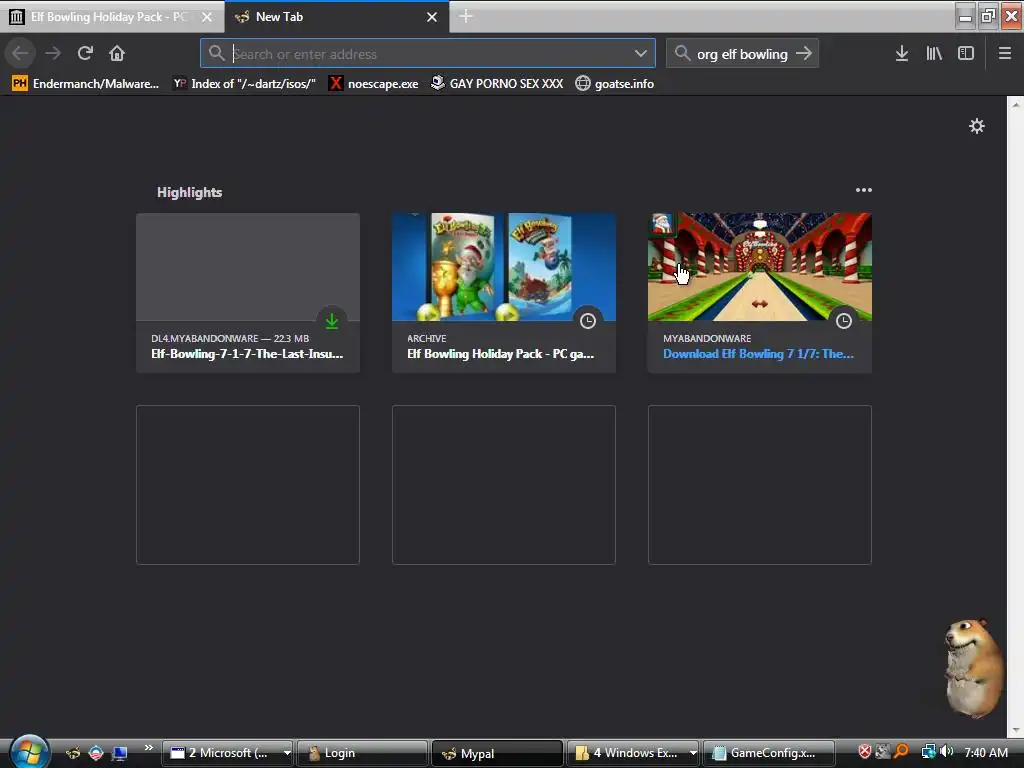Open the downloads panel
1024x768 pixels.
click(902, 54)
